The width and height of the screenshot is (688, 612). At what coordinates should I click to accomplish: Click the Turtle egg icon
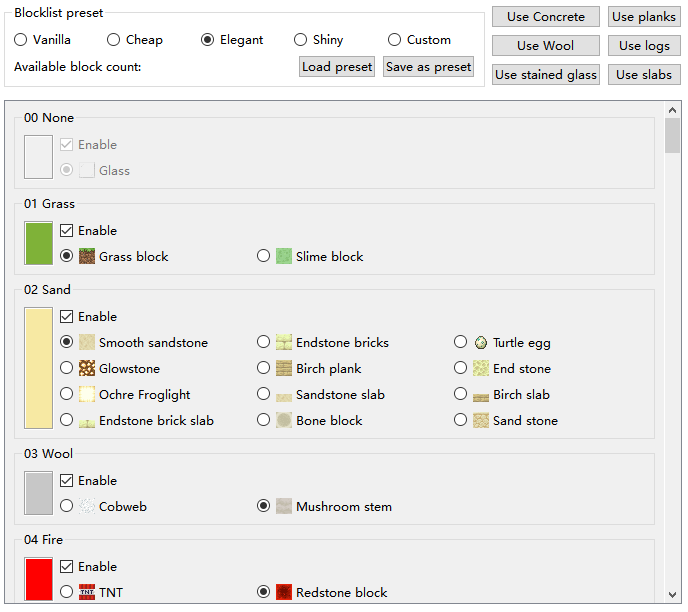tap(481, 342)
